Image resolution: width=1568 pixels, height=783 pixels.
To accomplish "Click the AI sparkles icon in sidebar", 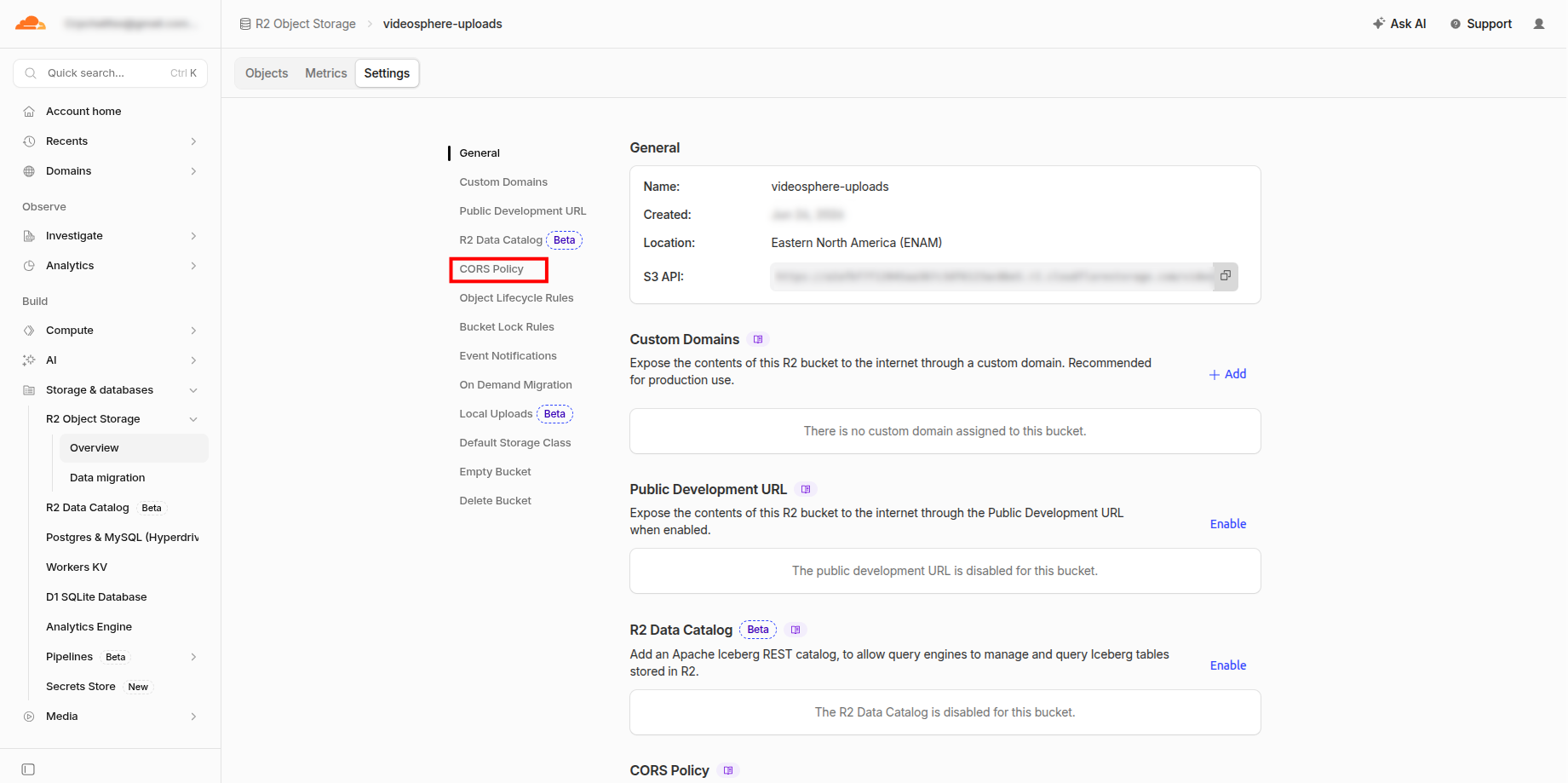I will tap(29, 360).
